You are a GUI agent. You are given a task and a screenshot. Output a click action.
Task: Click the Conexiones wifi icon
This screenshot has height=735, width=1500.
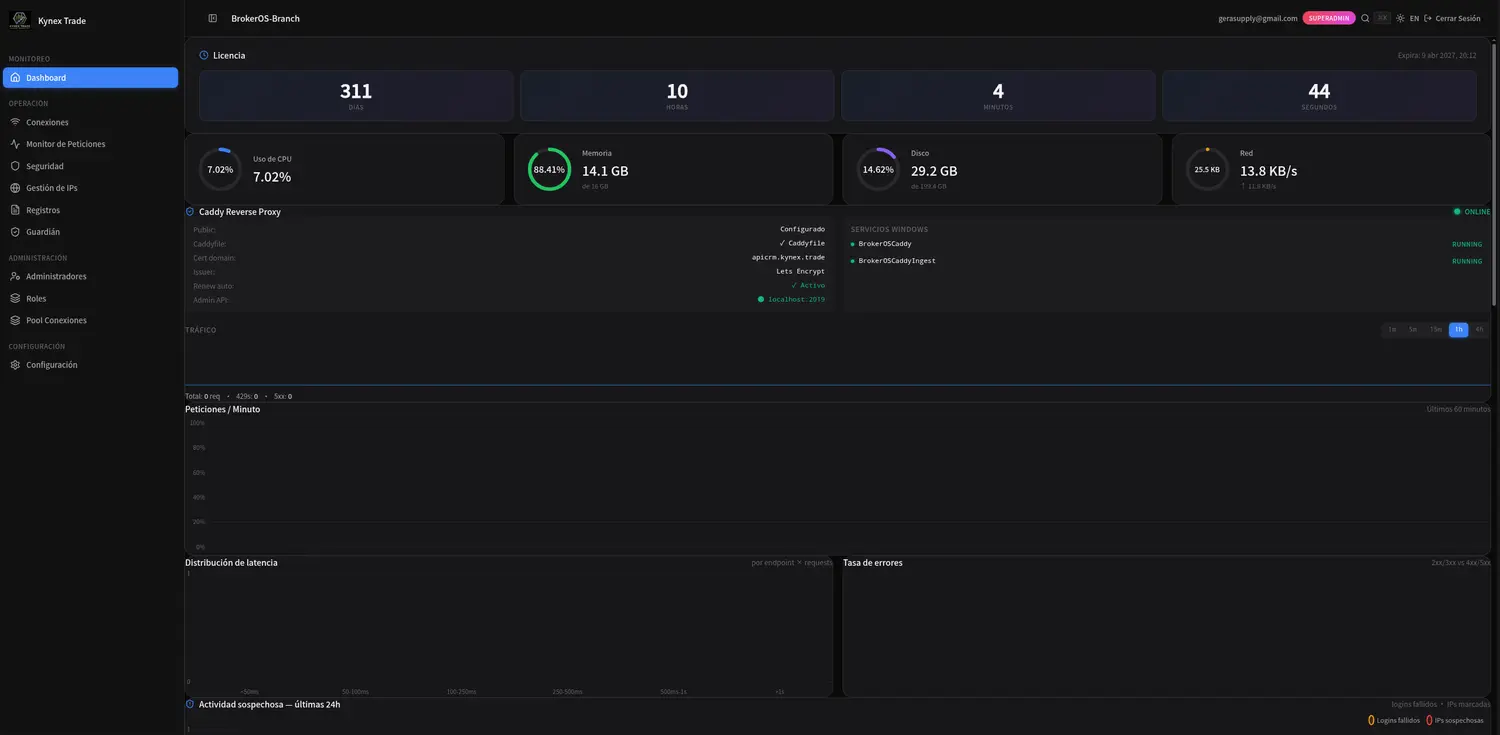click(15, 122)
